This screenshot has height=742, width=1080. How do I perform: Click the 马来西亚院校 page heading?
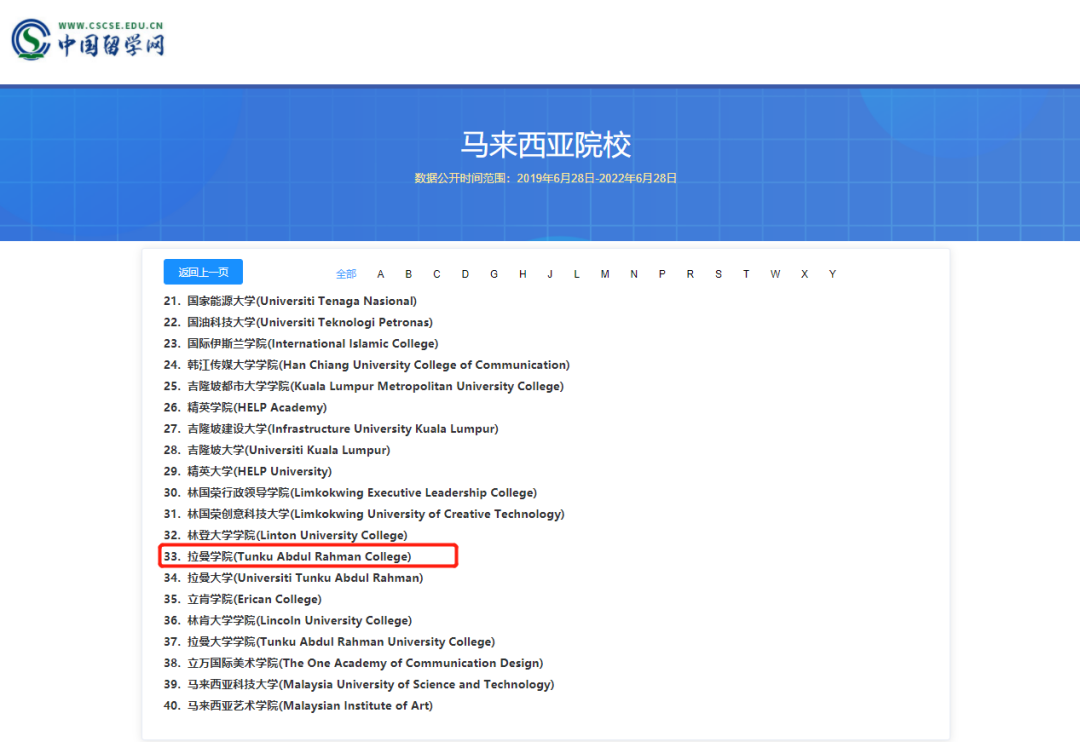pyautogui.click(x=546, y=145)
